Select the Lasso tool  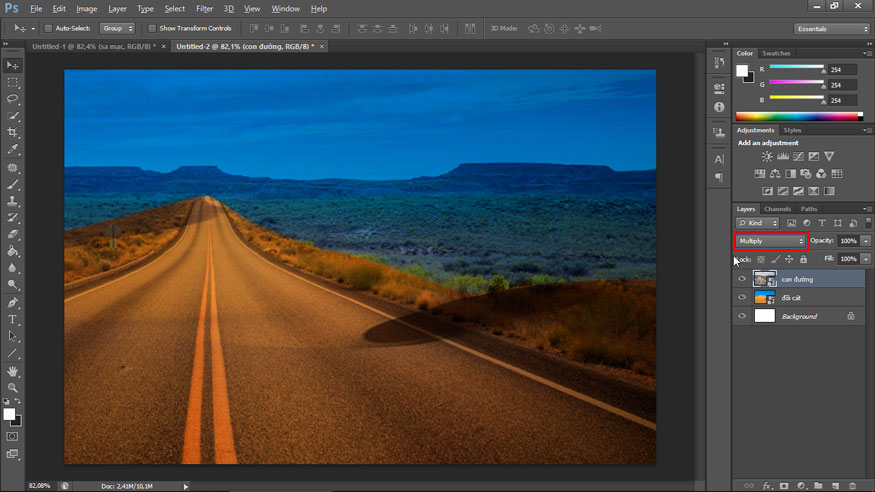coord(13,99)
